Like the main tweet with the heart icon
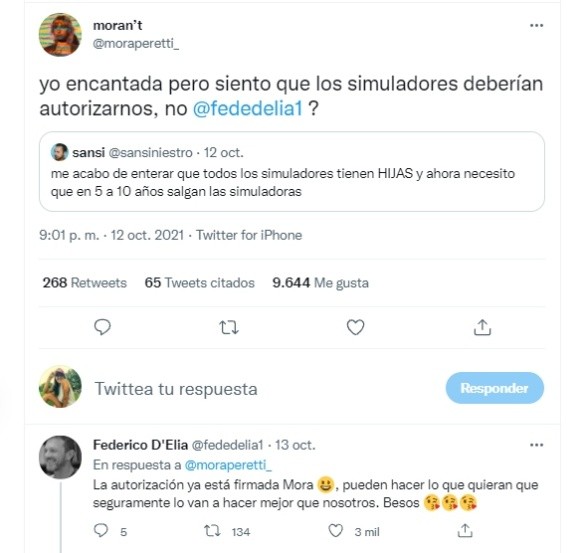This screenshot has height=553, width=583. coord(355,327)
